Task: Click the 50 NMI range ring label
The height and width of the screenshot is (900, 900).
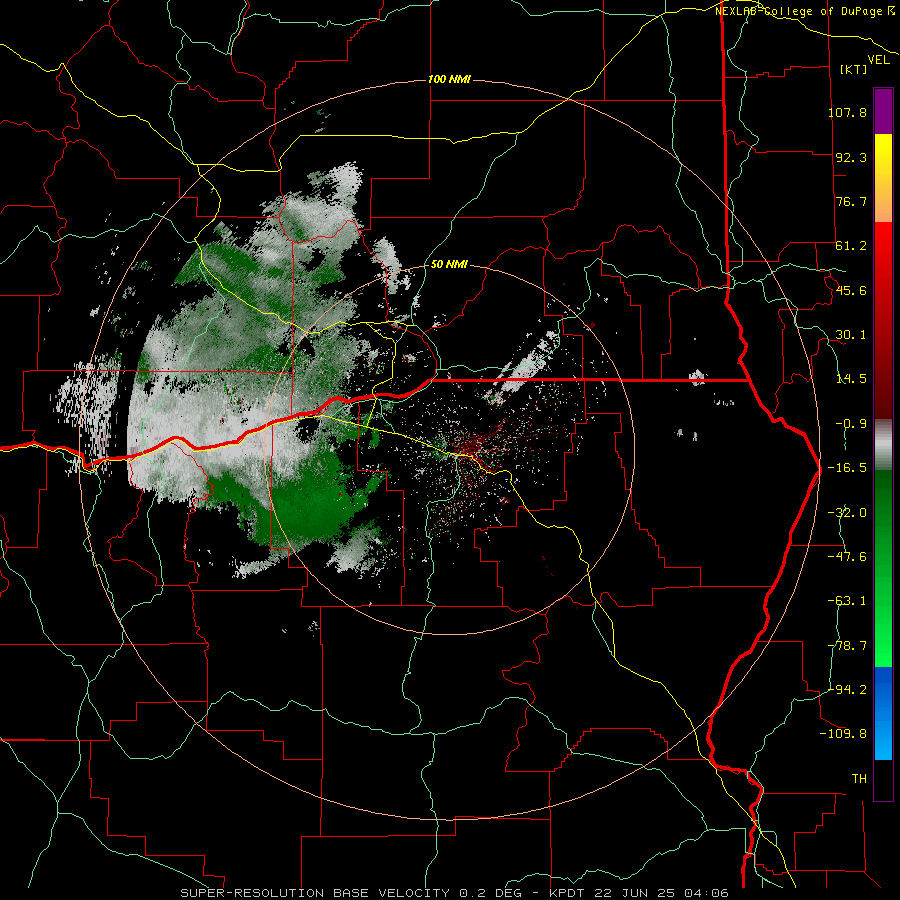Action: (449, 265)
